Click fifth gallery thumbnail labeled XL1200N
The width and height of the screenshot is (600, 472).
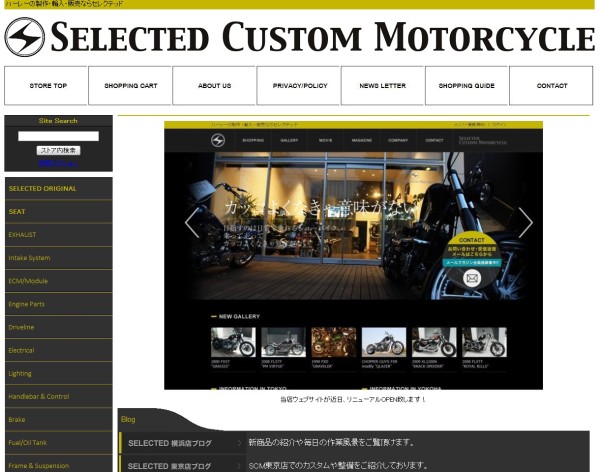pos(434,342)
